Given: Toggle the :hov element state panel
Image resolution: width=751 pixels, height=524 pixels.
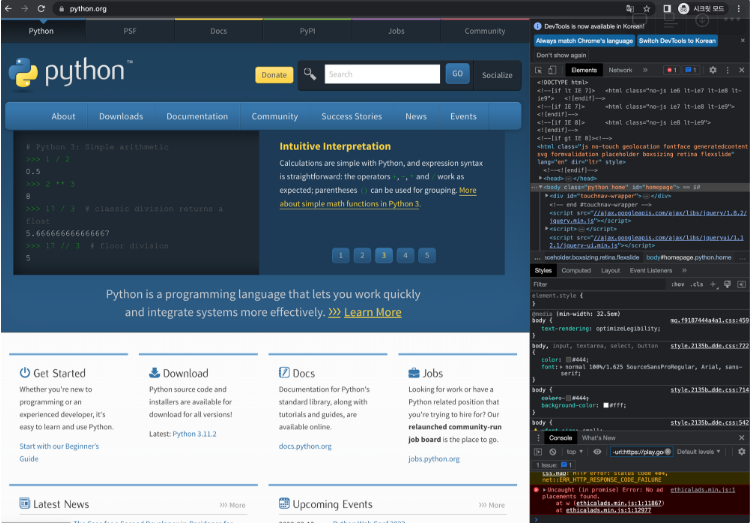Looking at the screenshot, I should [x=677, y=284].
